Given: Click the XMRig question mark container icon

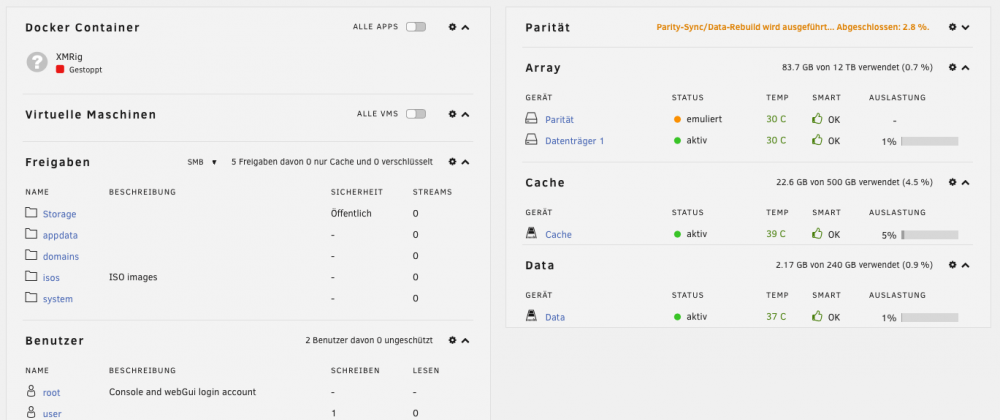Looking at the screenshot, I should (37, 62).
